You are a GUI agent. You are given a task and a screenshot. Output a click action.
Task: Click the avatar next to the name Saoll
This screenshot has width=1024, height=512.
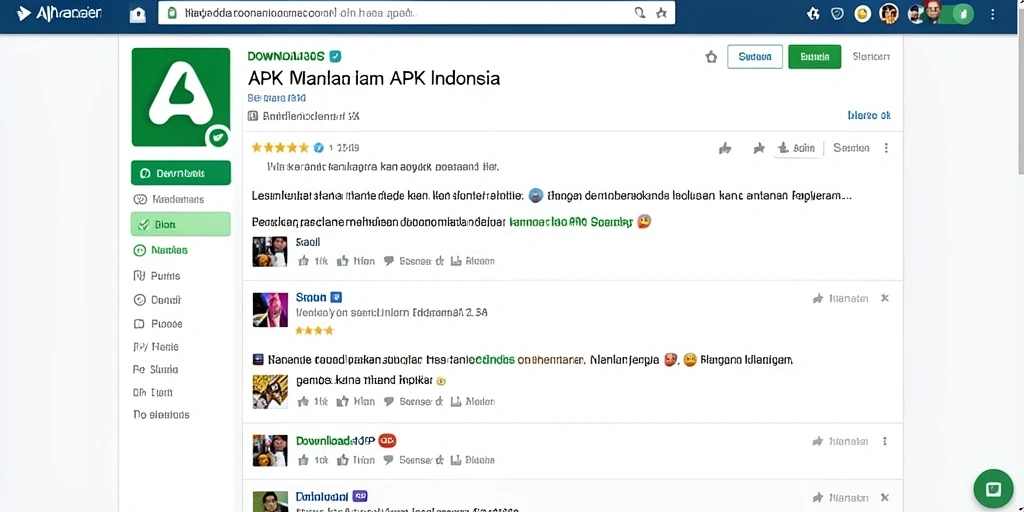(x=270, y=251)
